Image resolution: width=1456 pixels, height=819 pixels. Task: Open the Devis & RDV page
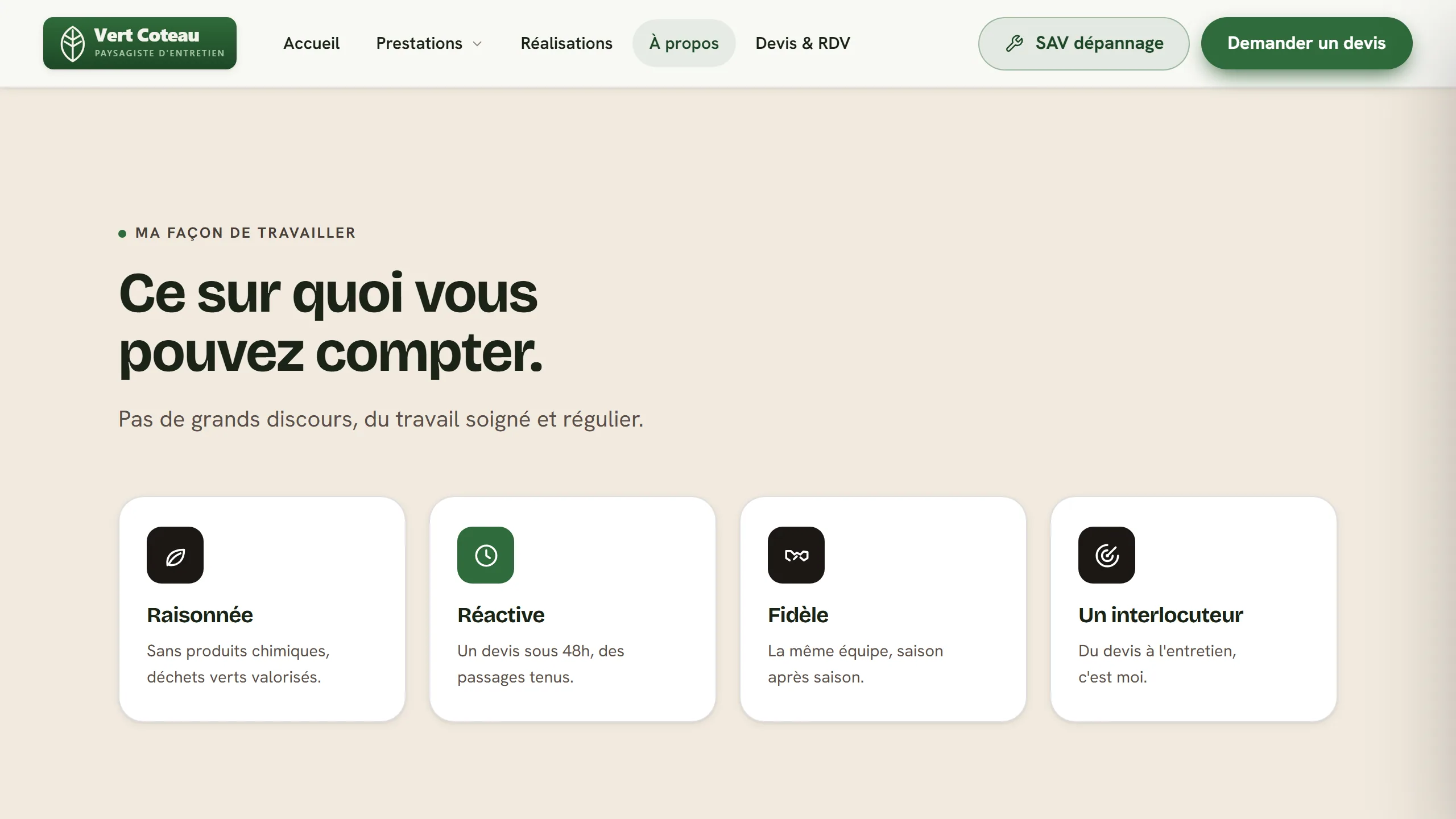803,43
